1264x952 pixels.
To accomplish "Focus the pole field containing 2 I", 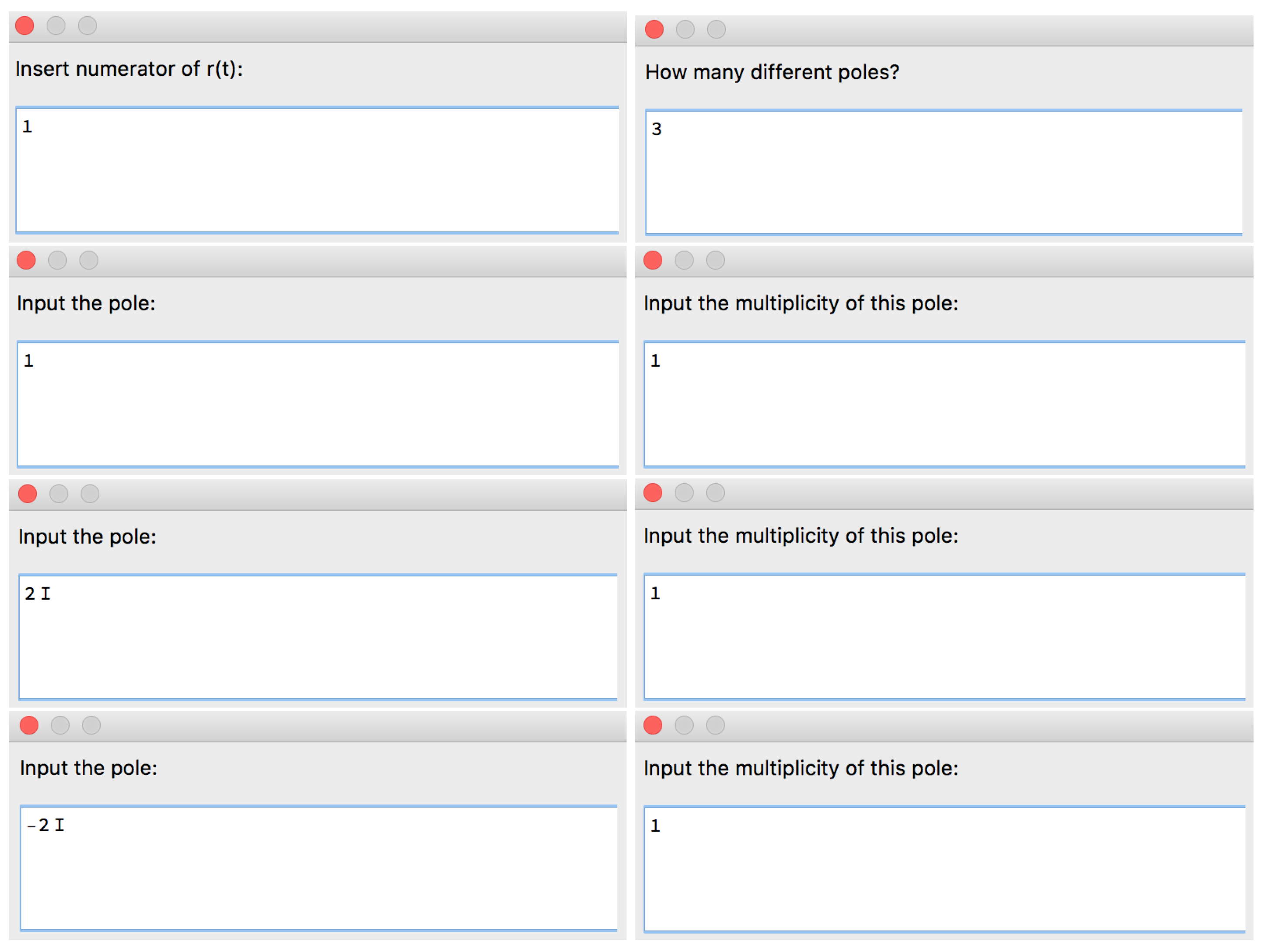I will (x=318, y=637).
